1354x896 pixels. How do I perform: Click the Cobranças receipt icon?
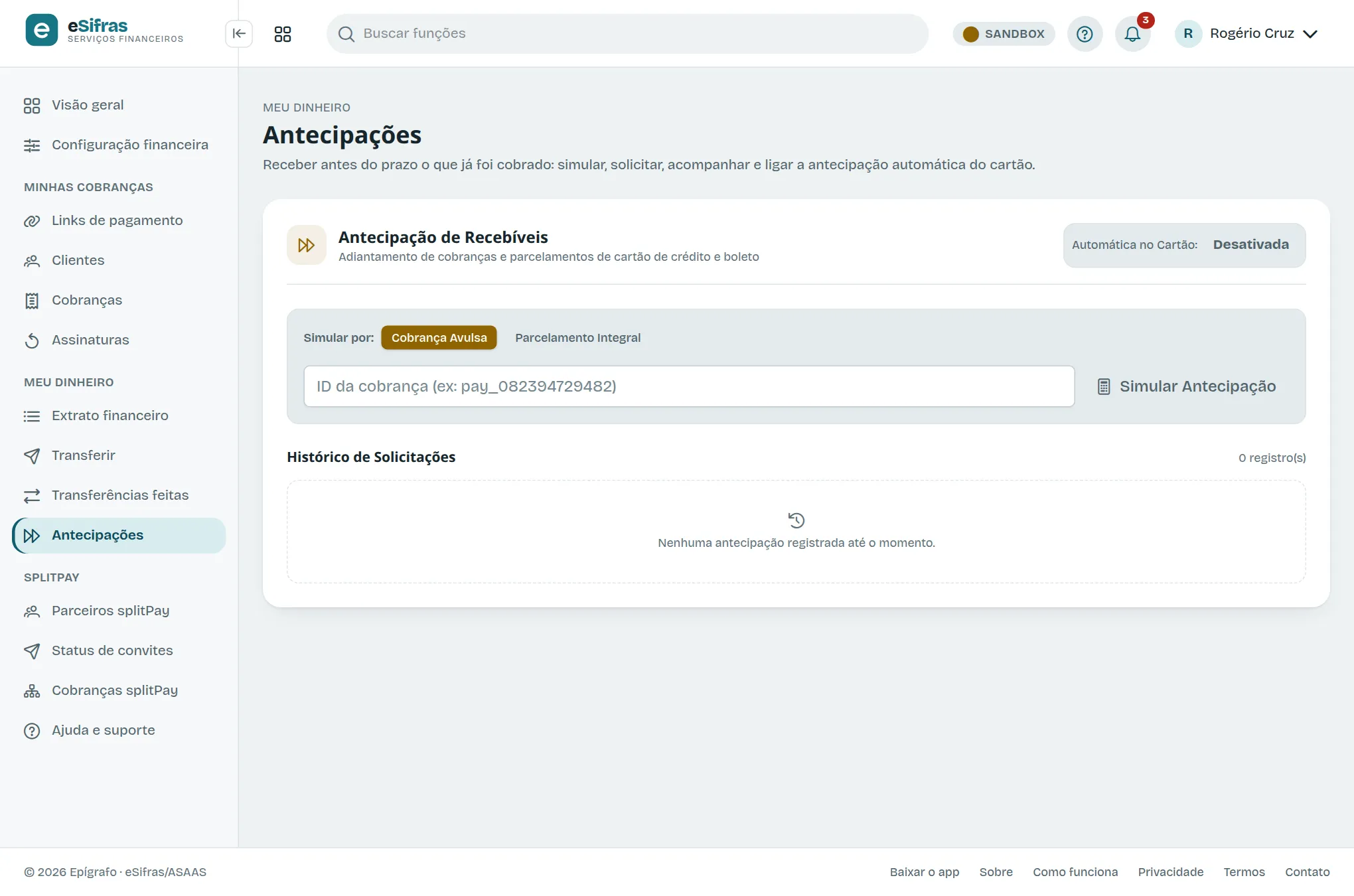32,301
